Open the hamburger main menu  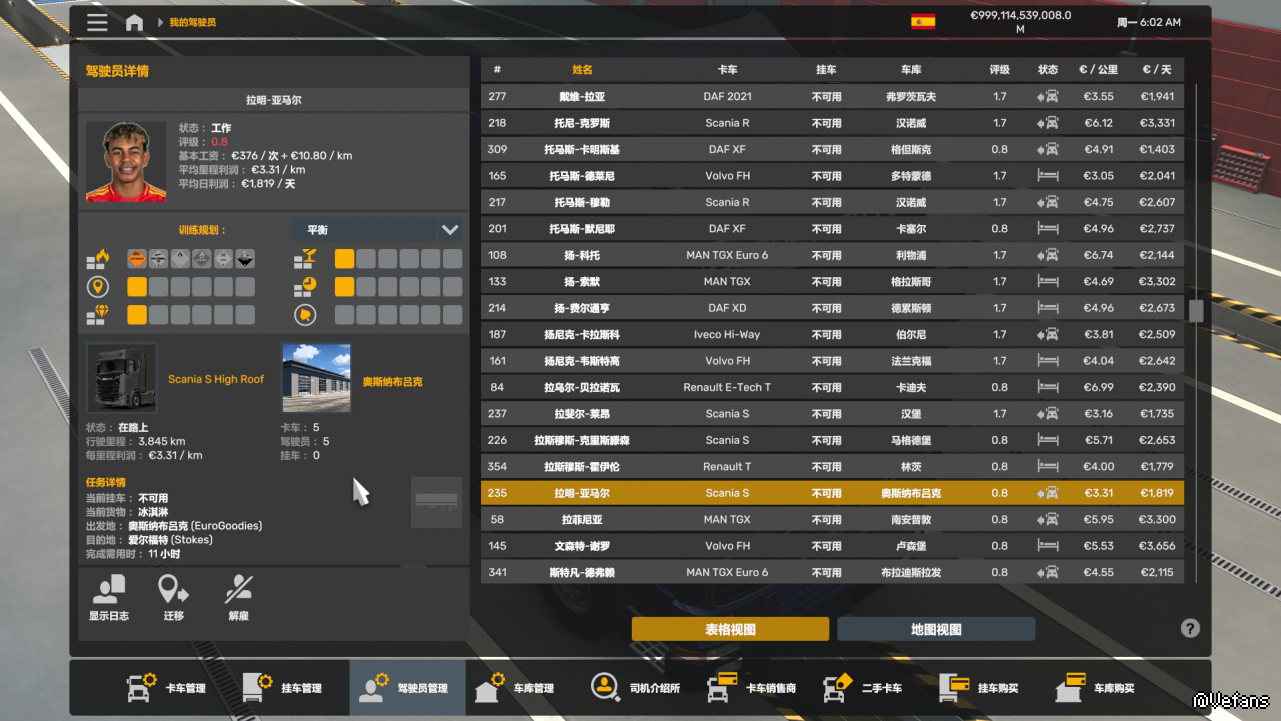(97, 22)
